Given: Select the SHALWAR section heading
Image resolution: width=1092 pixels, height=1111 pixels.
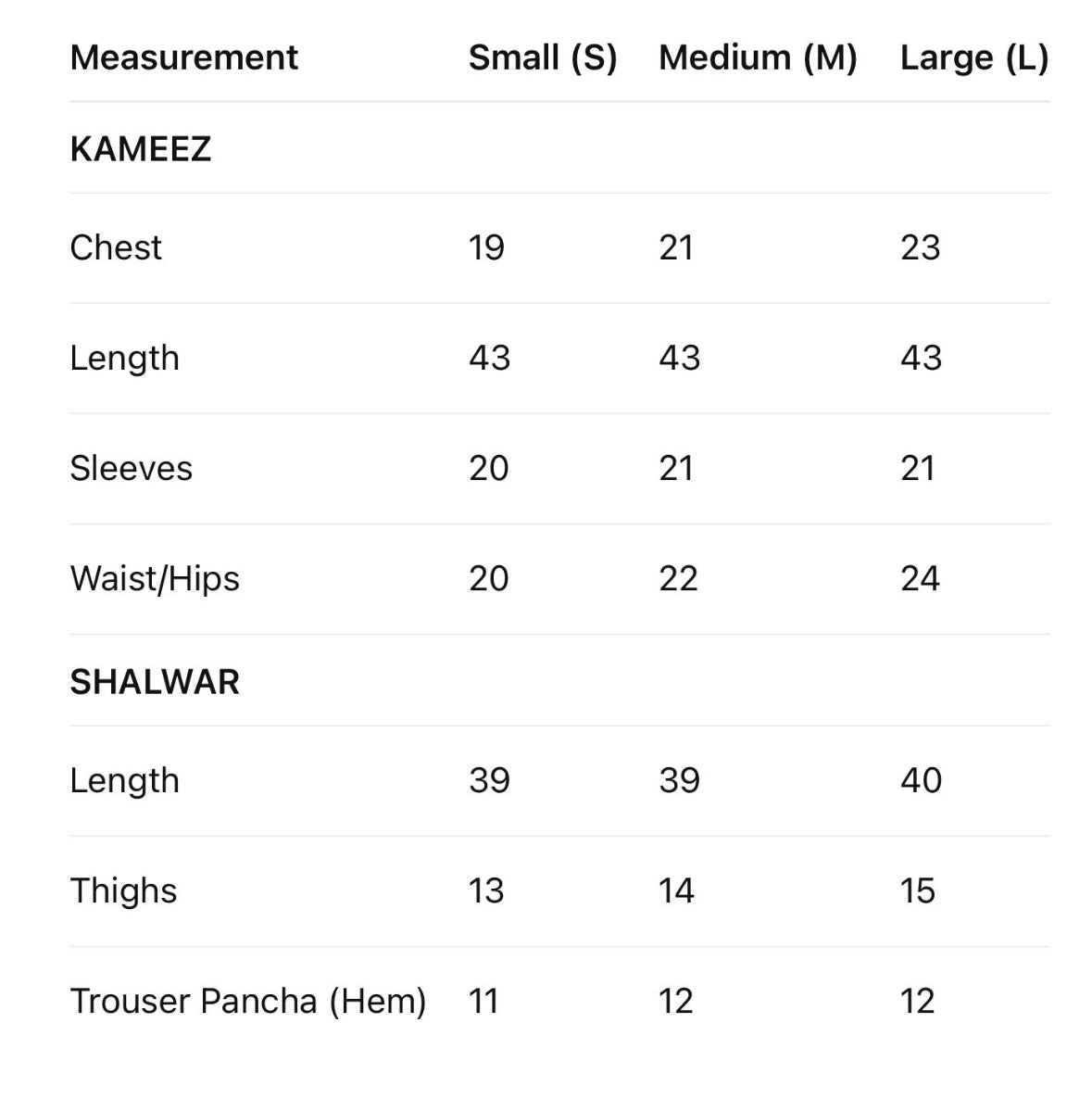Looking at the screenshot, I should (x=155, y=682).
